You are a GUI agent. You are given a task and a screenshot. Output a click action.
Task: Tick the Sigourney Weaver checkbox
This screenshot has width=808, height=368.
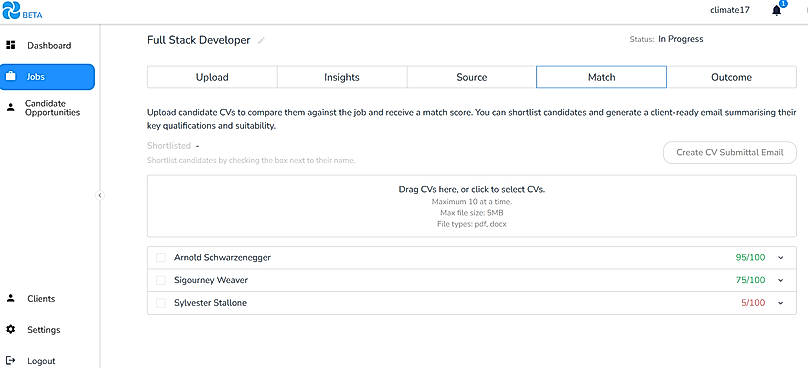point(161,280)
